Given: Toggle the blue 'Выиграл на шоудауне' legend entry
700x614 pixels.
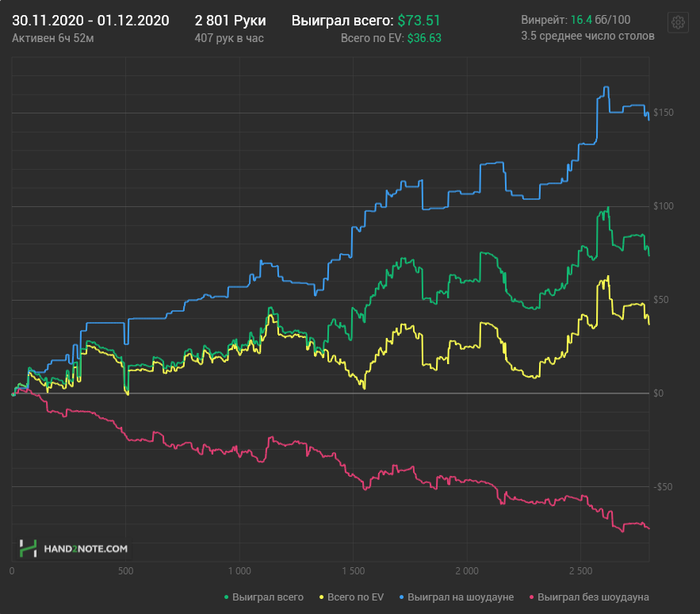Looking at the screenshot, I should click(x=456, y=597).
